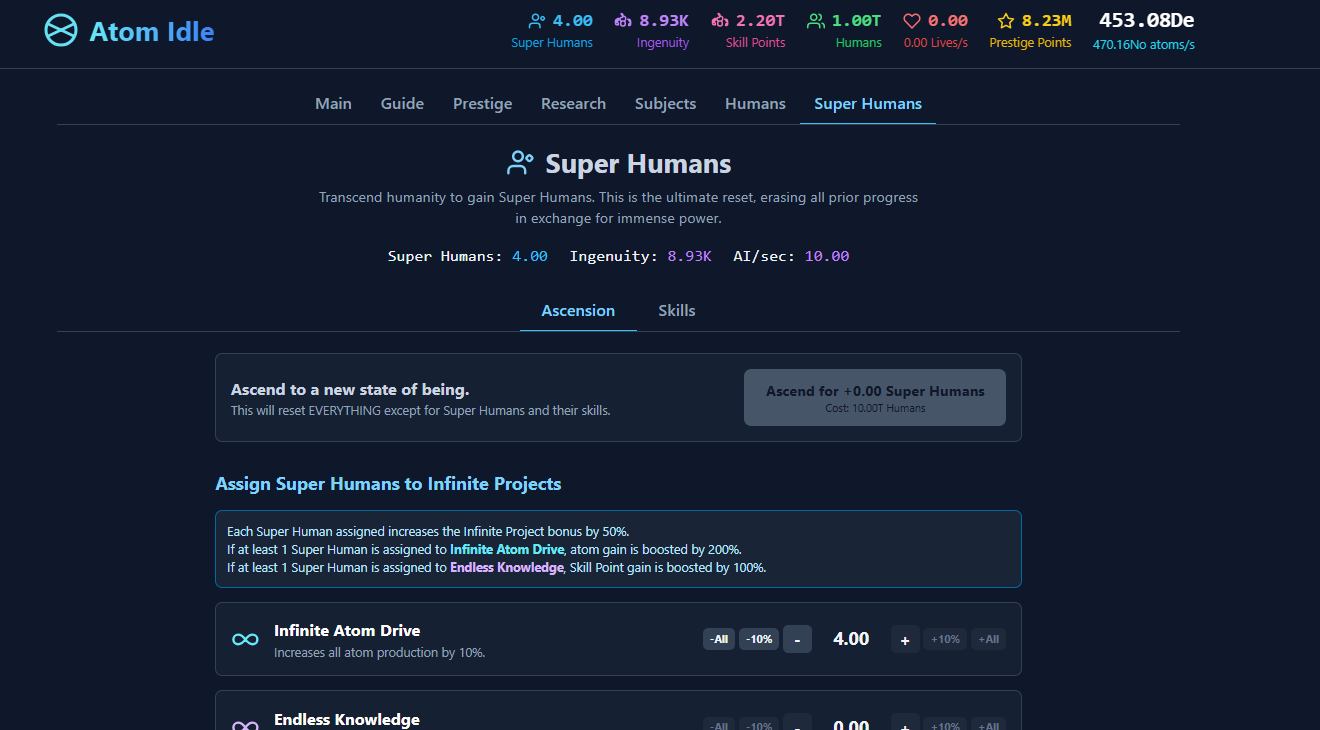Click the 8.23M Prestige Points value
1320x730 pixels.
pos(1047,20)
